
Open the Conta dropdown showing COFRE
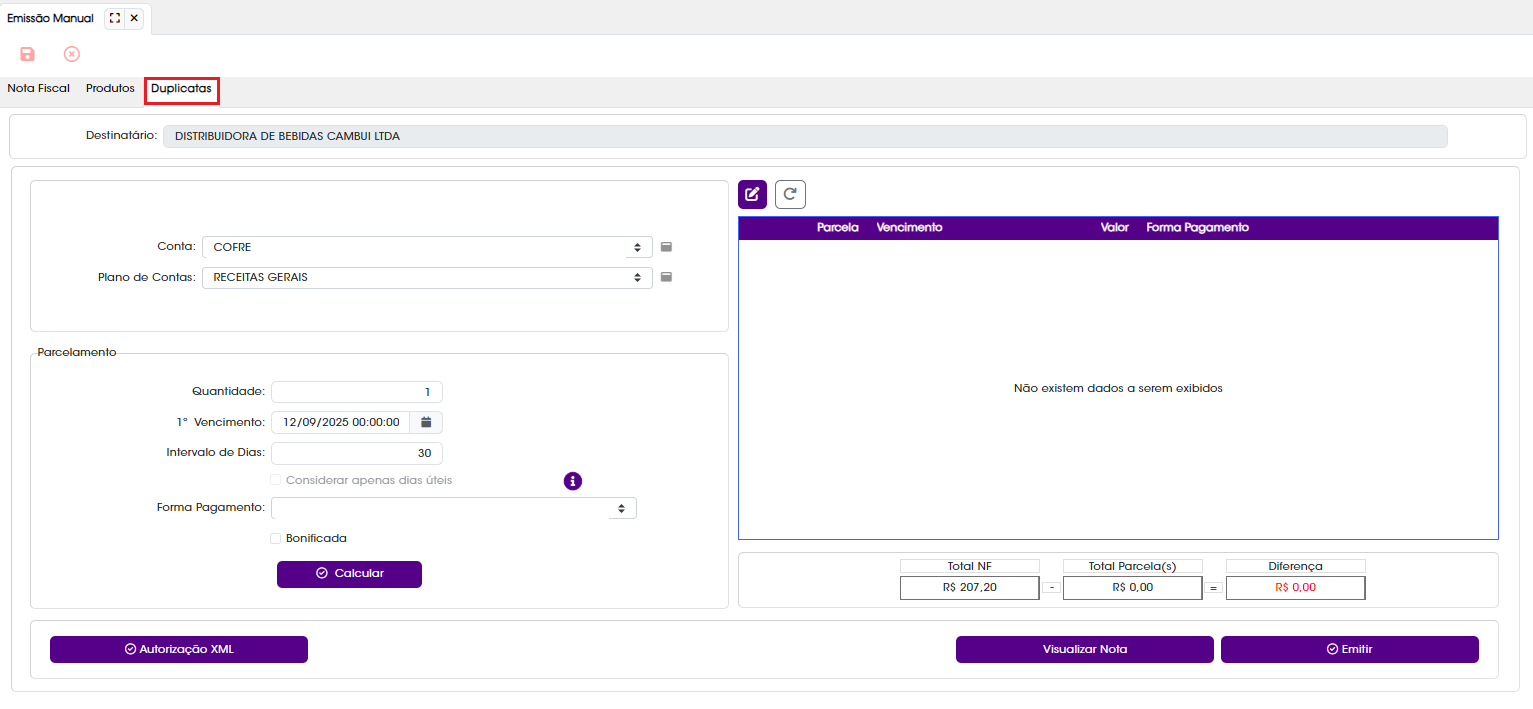click(x=427, y=247)
